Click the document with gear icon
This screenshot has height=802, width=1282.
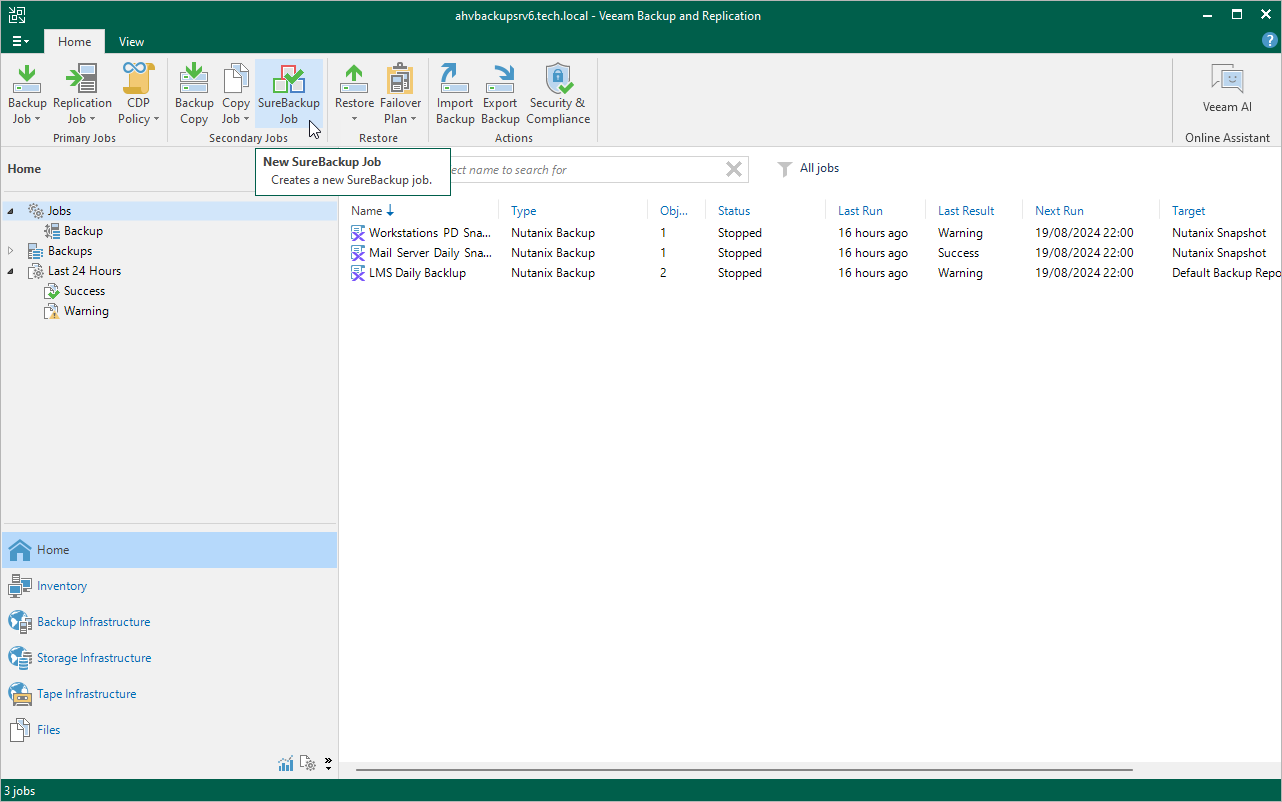(x=308, y=764)
